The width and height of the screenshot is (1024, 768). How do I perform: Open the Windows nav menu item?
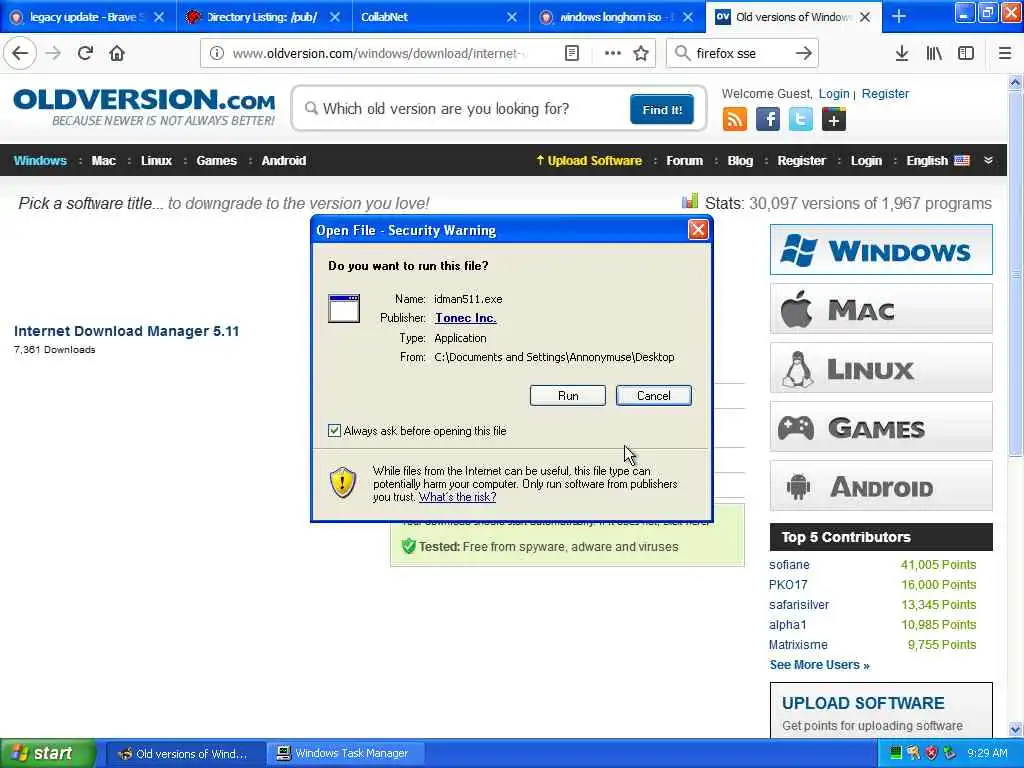(x=40, y=161)
